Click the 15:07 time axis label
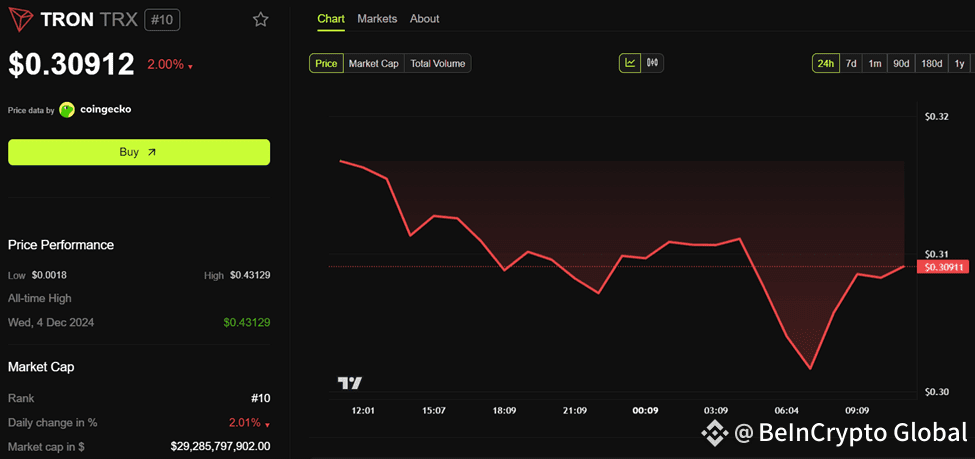 [x=433, y=411]
